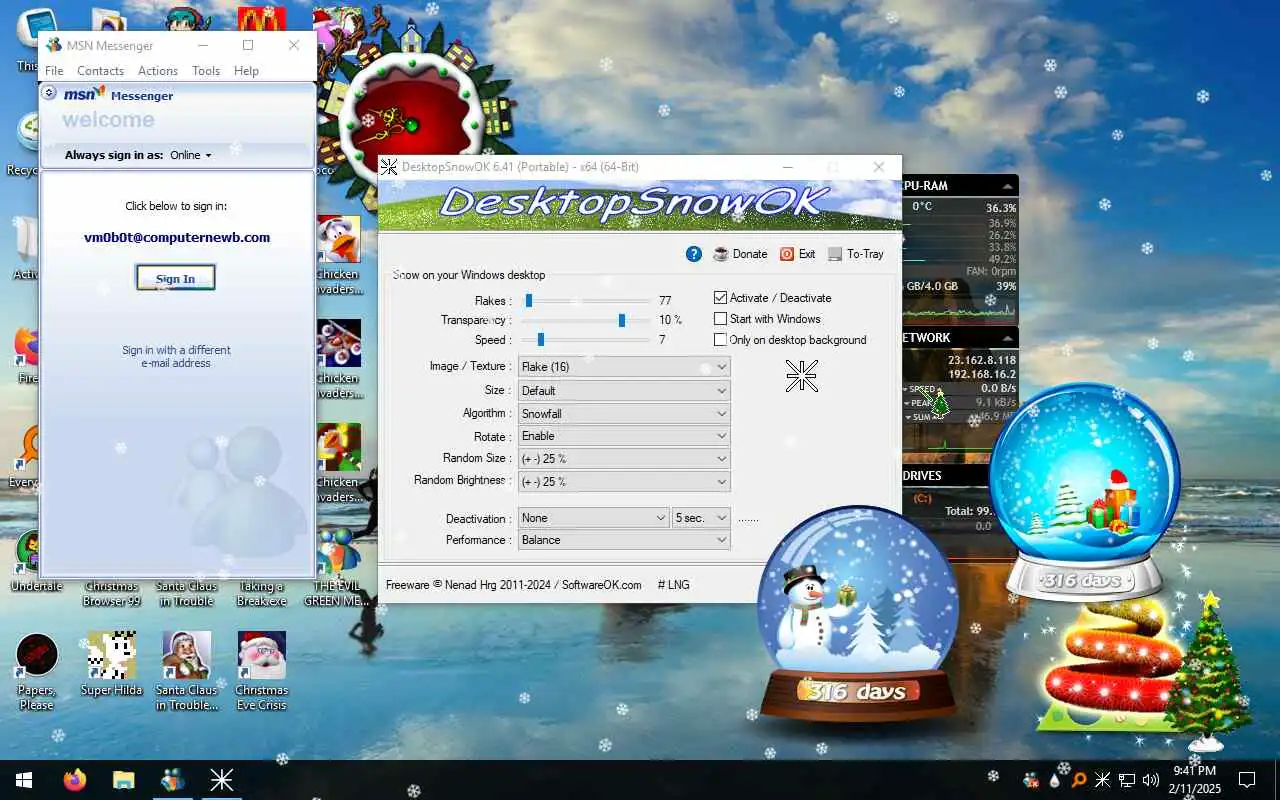The width and height of the screenshot is (1280, 800).
Task: Click the snowman snow globe gadget
Action: (x=857, y=612)
